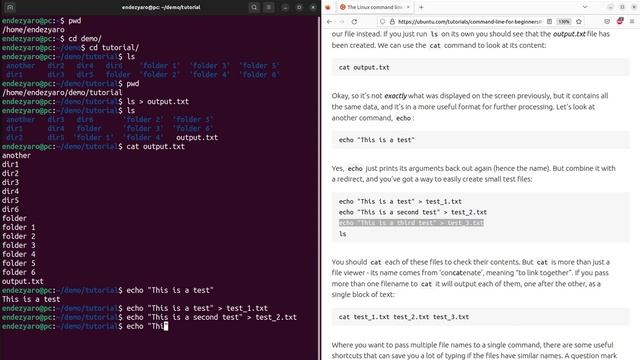
Task: Click the terminal 'cd tutorial/' command line
Action: coord(71,47)
